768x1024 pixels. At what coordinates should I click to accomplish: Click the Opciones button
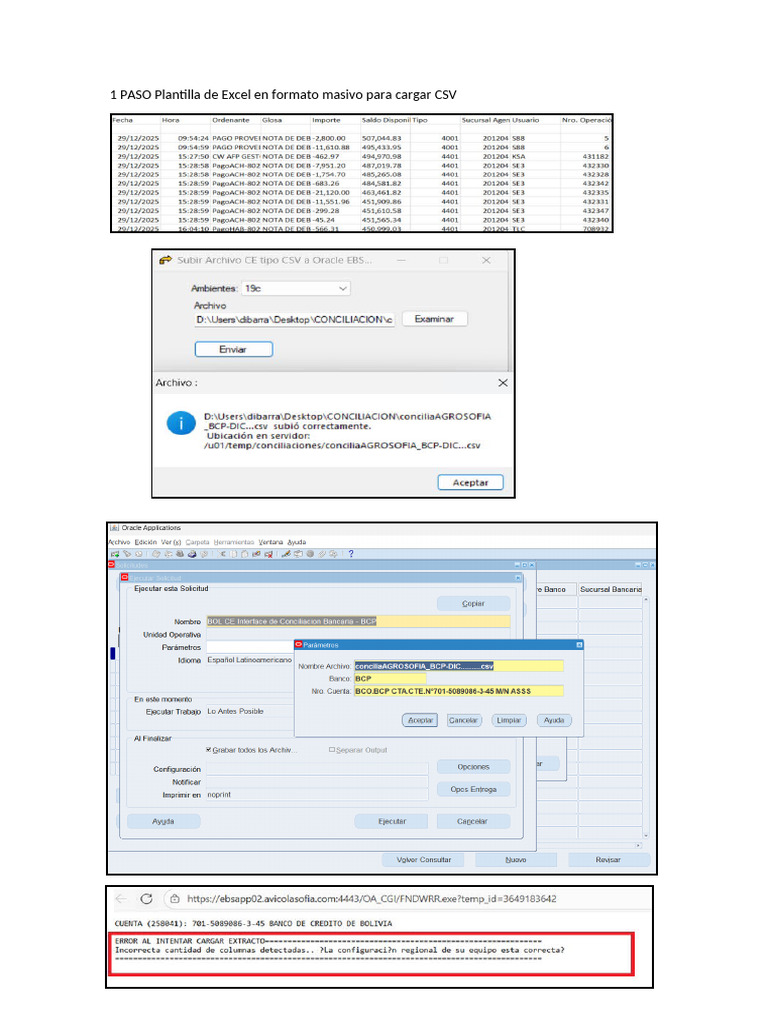pyautogui.click(x=473, y=767)
